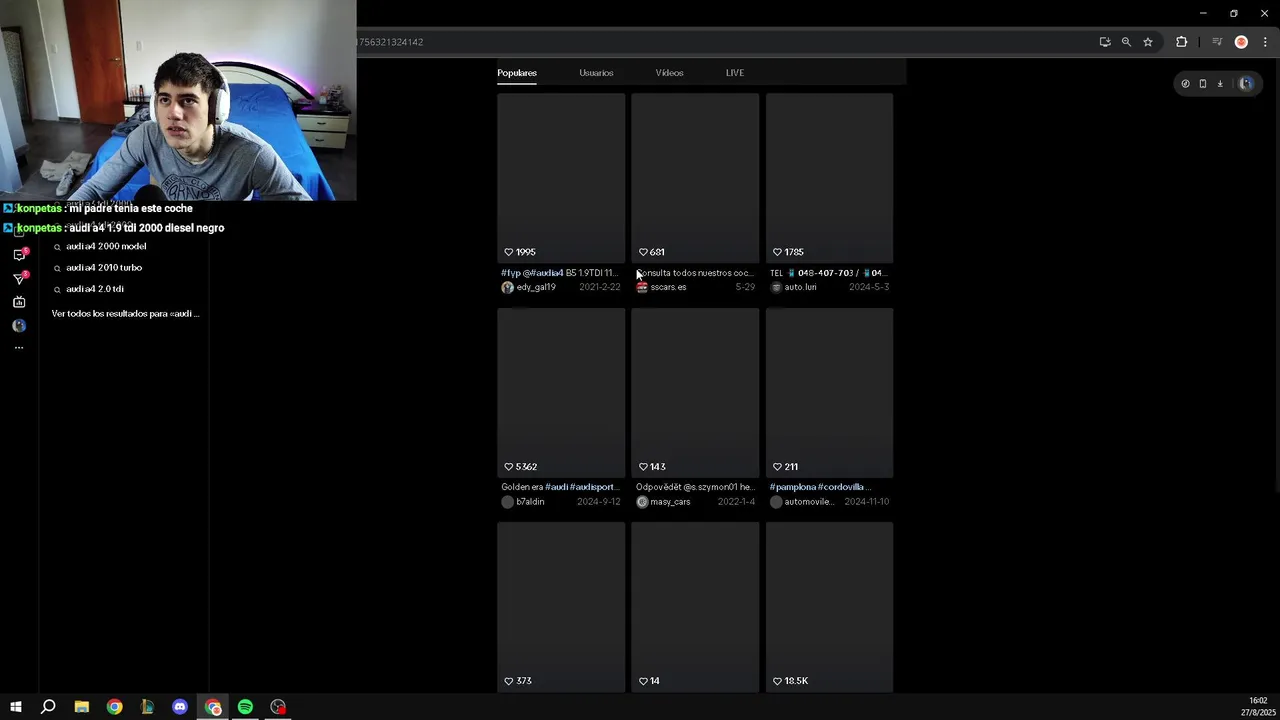Open the profile avatar in TikTok sidebar
This screenshot has height=720, width=1280.
pyautogui.click(x=19, y=325)
